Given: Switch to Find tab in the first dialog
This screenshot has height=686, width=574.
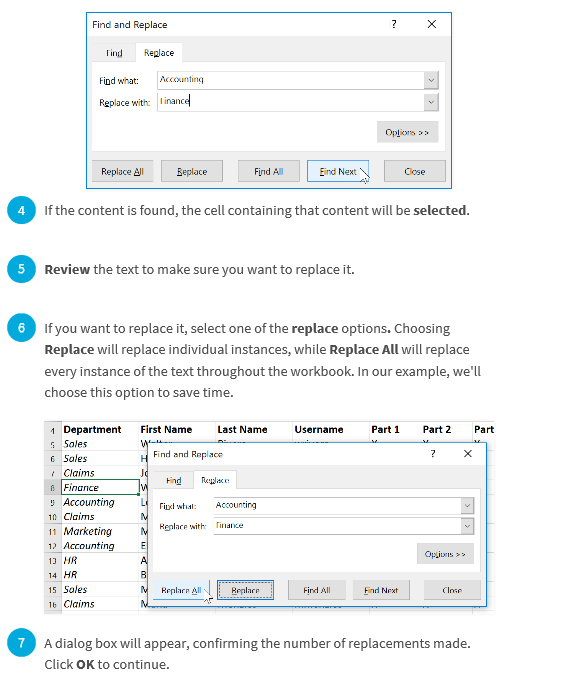Looking at the screenshot, I should 114,52.
